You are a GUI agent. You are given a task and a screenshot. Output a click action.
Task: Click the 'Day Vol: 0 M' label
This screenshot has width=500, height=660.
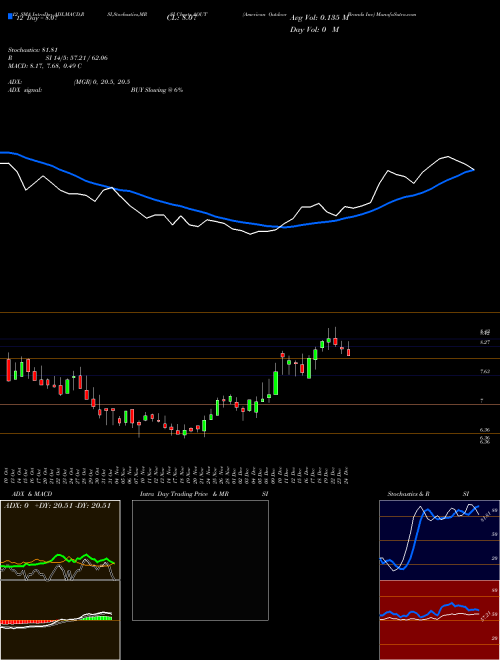click(314, 30)
